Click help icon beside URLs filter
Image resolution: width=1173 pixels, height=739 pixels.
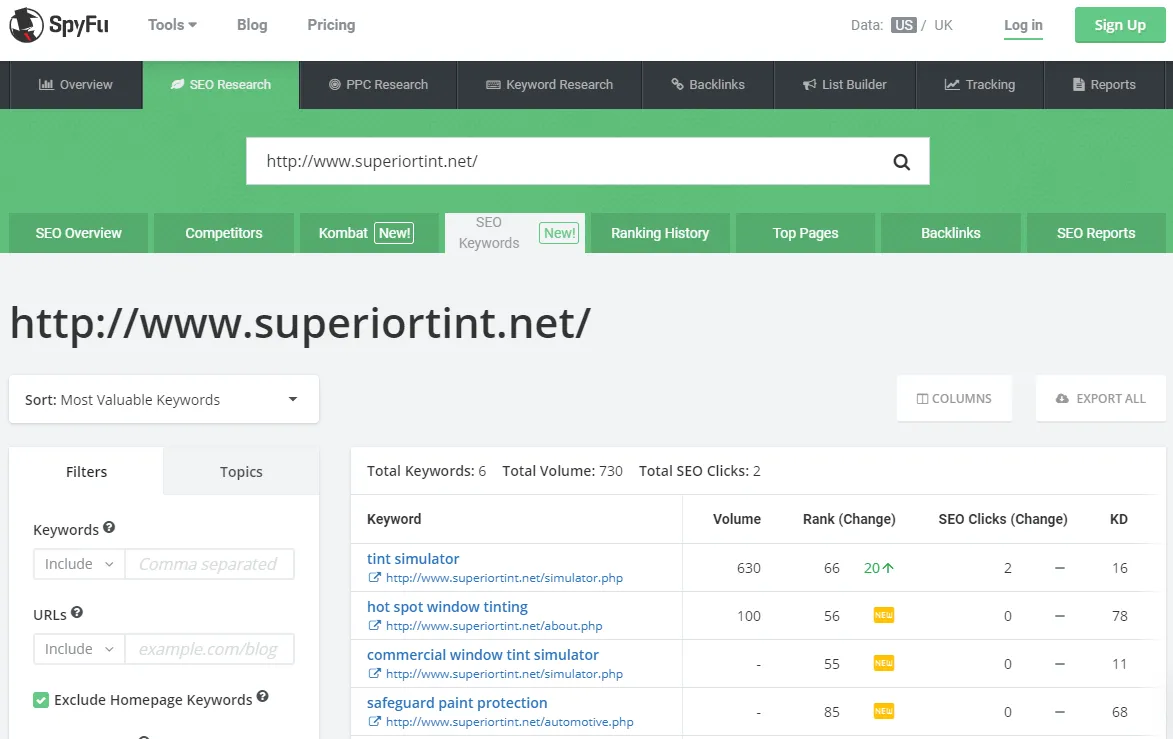click(77, 612)
